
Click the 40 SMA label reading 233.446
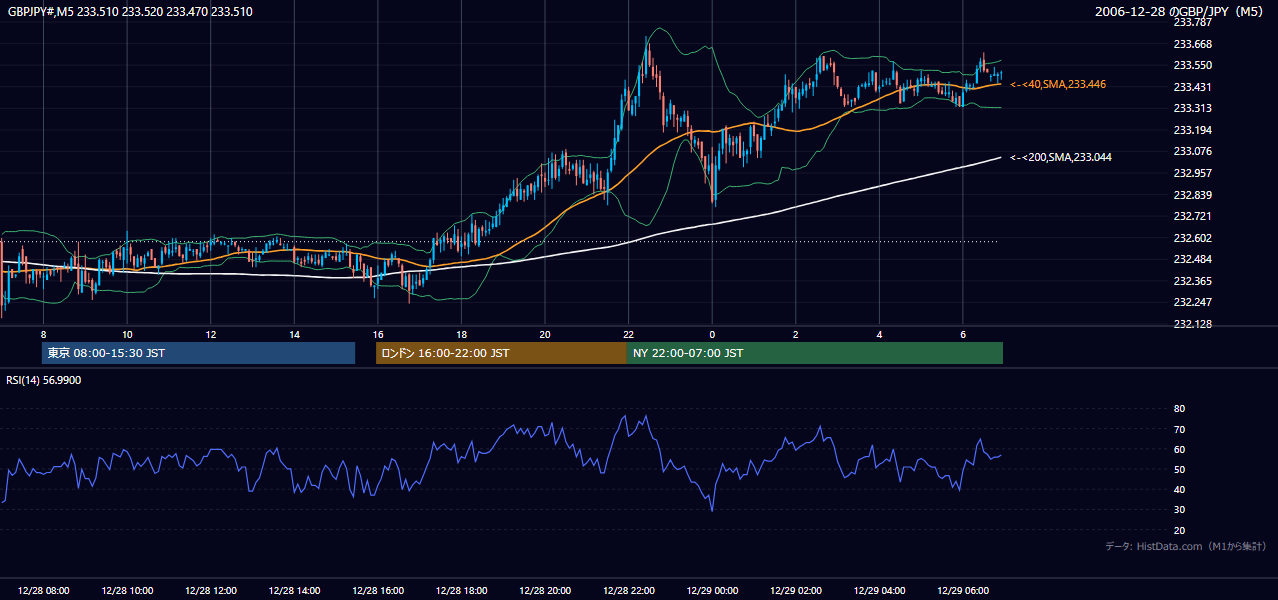click(x=1058, y=85)
